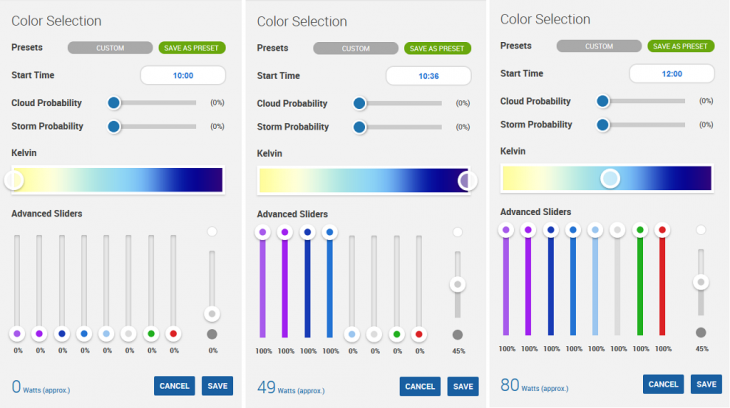Click the Start Time field showing 12:00
The image size is (730, 408).
(x=671, y=73)
